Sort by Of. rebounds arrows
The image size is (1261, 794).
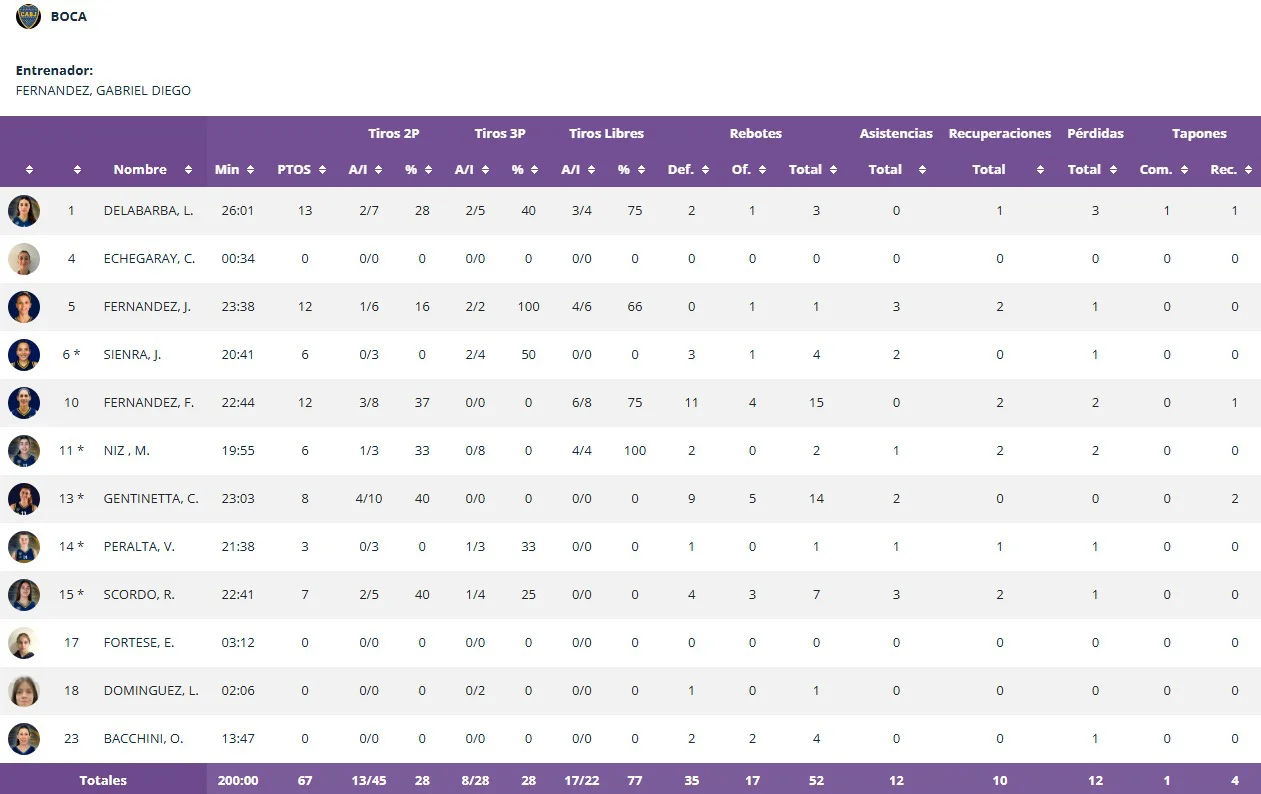coord(762,170)
